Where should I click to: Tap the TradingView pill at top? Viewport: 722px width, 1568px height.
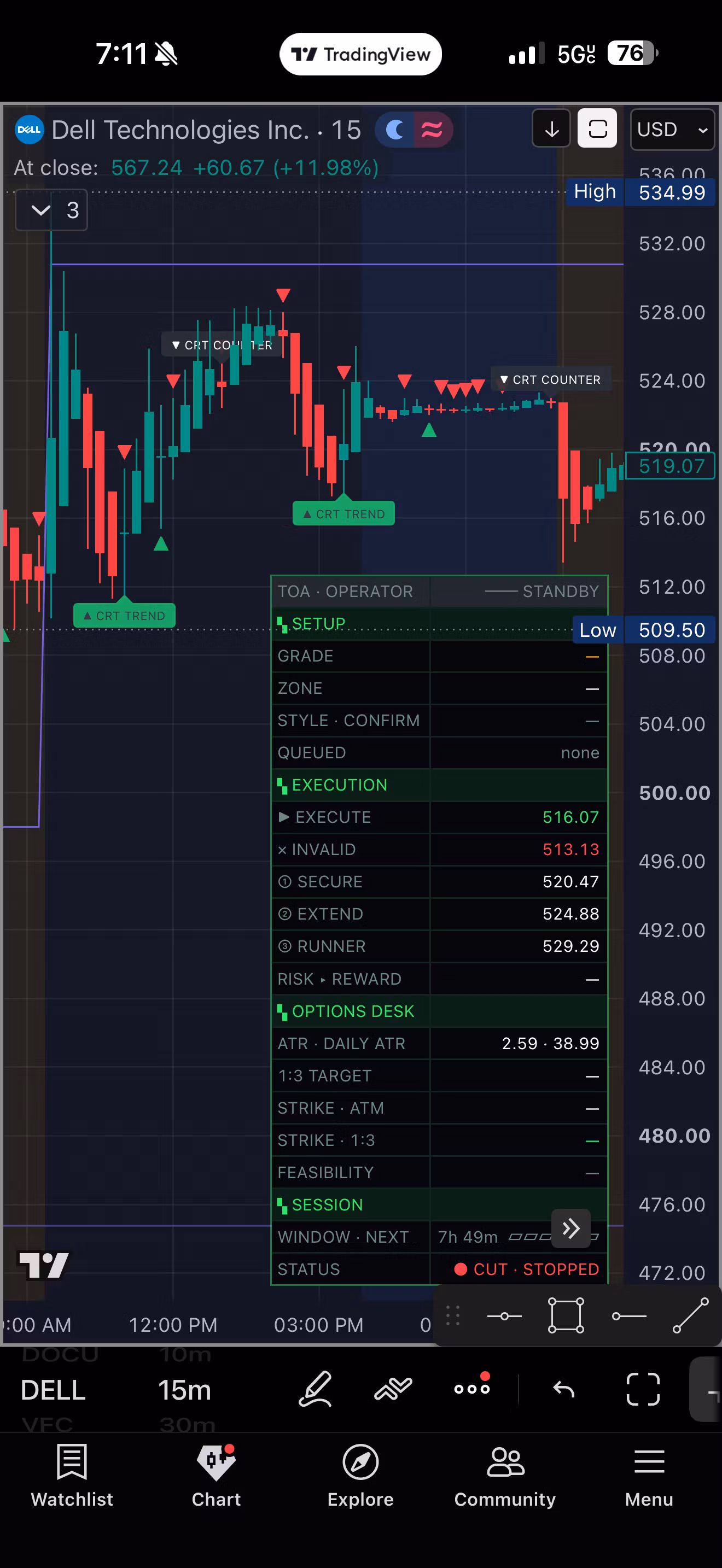point(360,54)
